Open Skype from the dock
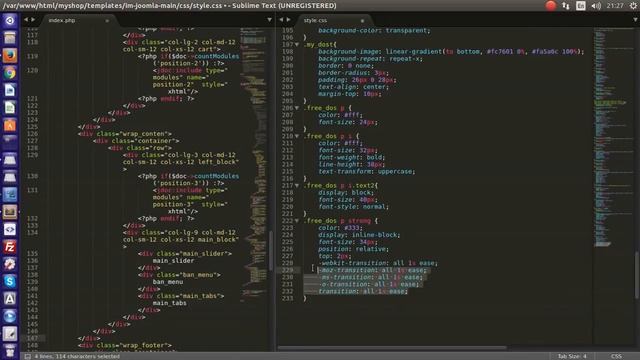This screenshot has height=360, width=640. [x=9, y=281]
